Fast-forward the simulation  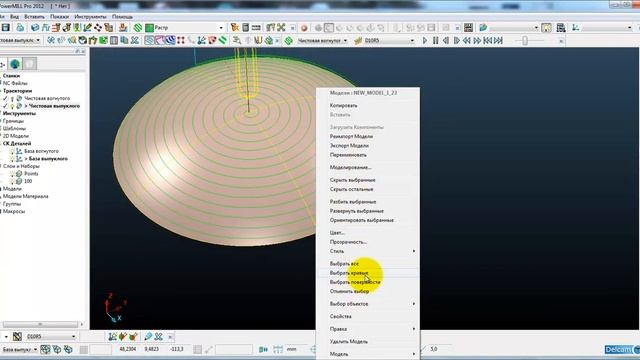pos(477,40)
